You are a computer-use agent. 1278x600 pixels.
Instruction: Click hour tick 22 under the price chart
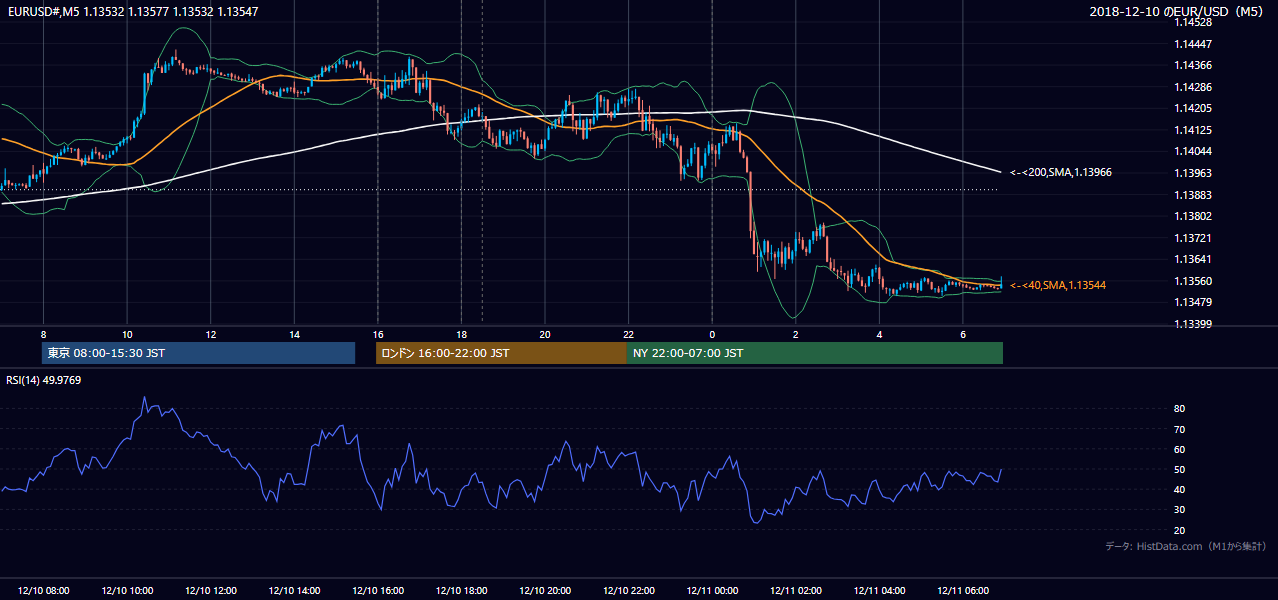(628, 334)
